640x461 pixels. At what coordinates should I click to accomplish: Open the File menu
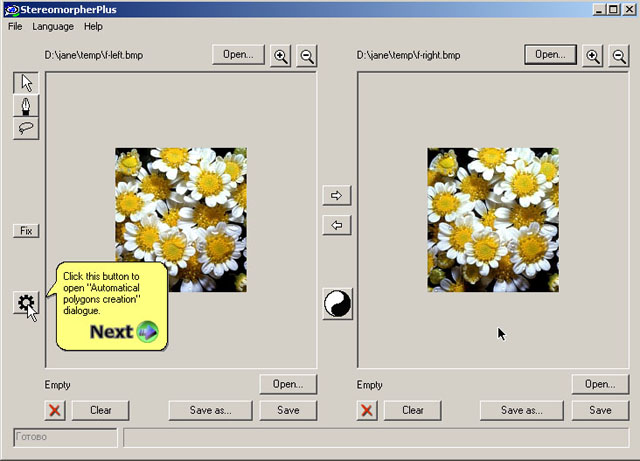click(x=15, y=26)
